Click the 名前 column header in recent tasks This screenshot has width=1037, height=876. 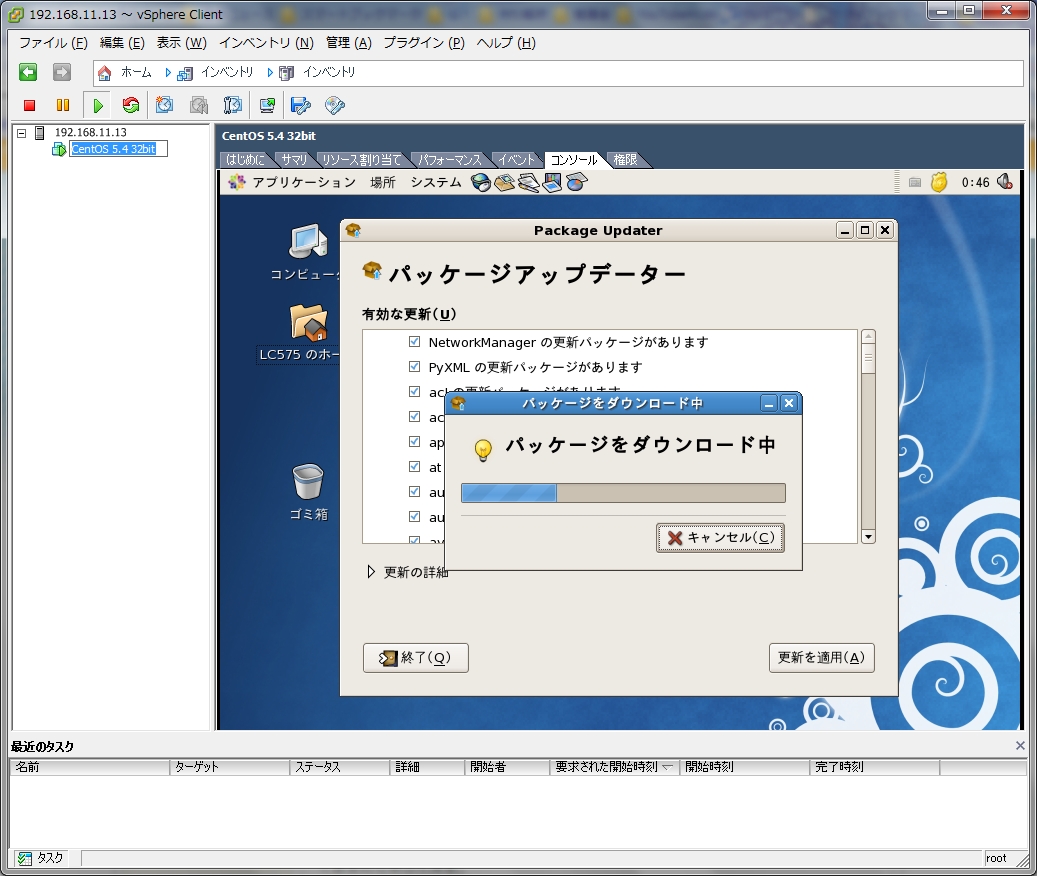point(89,767)
